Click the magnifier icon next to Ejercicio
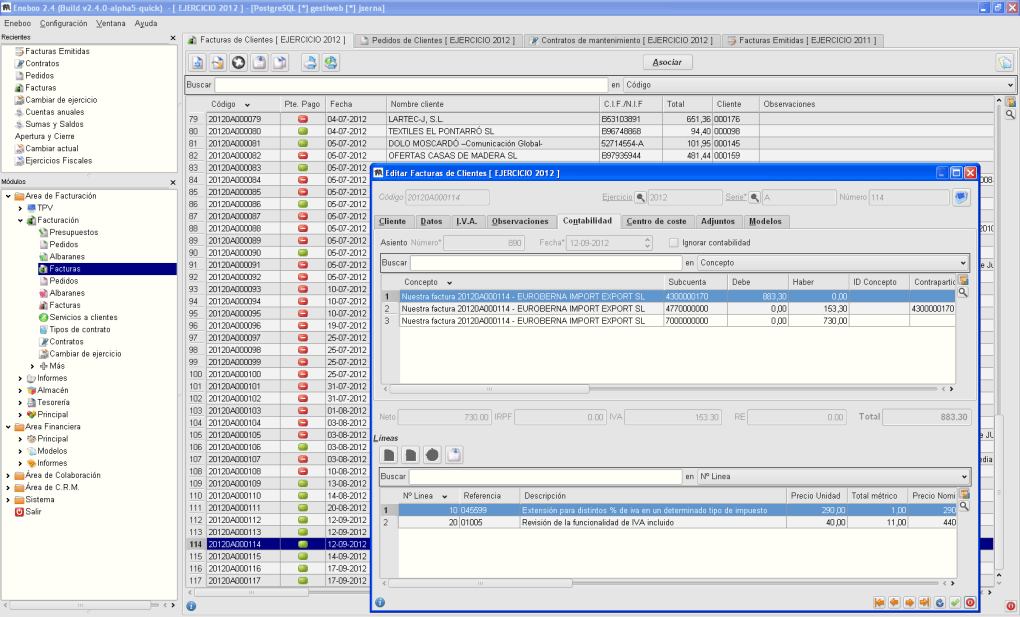The width and height of the screenshot is (1020, 617). [x=641, y=197]
